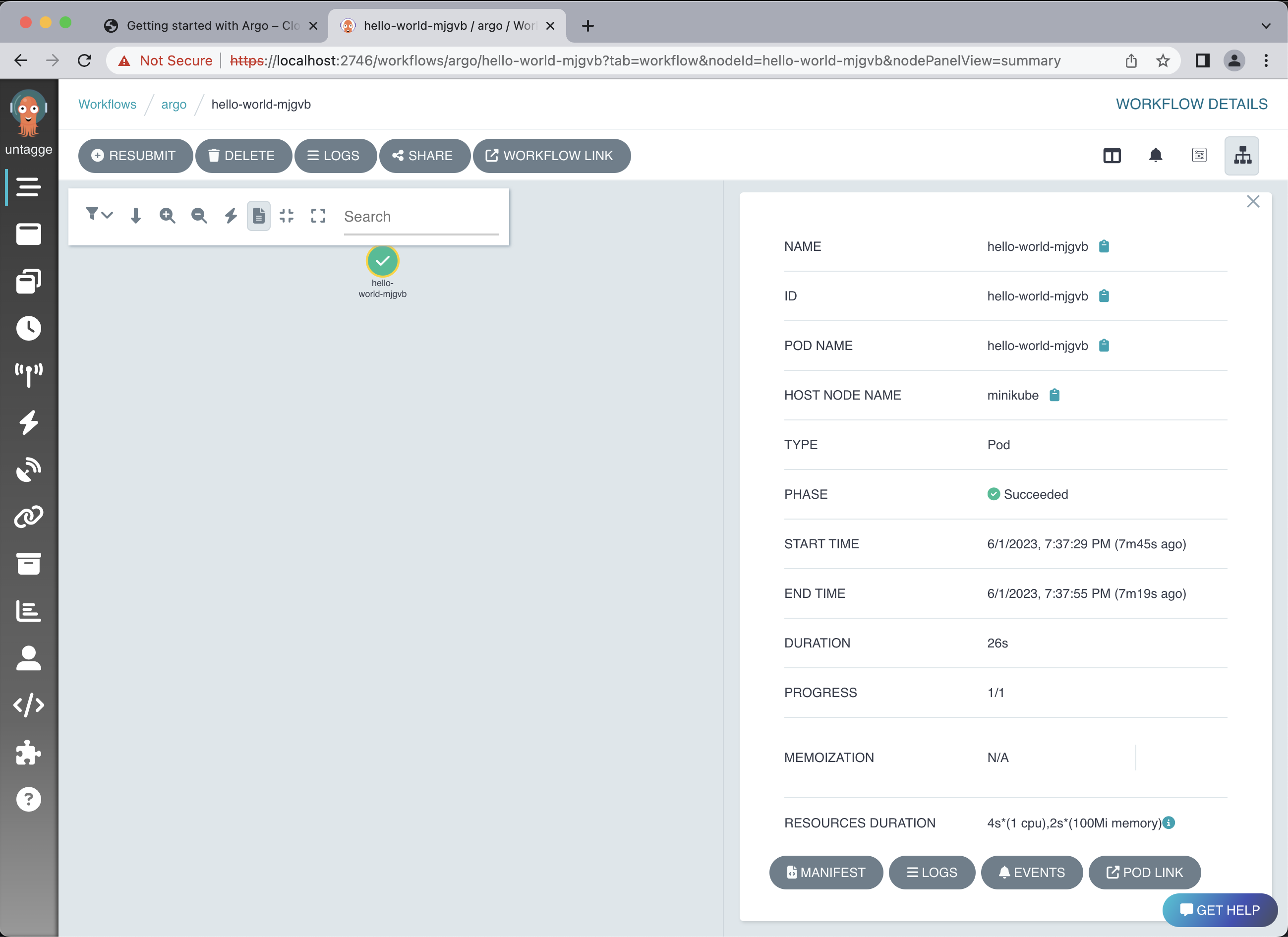Click the Argo logo in sidebar
Viewport: 1288px width, 937px height.
click(x=28, y=114)
